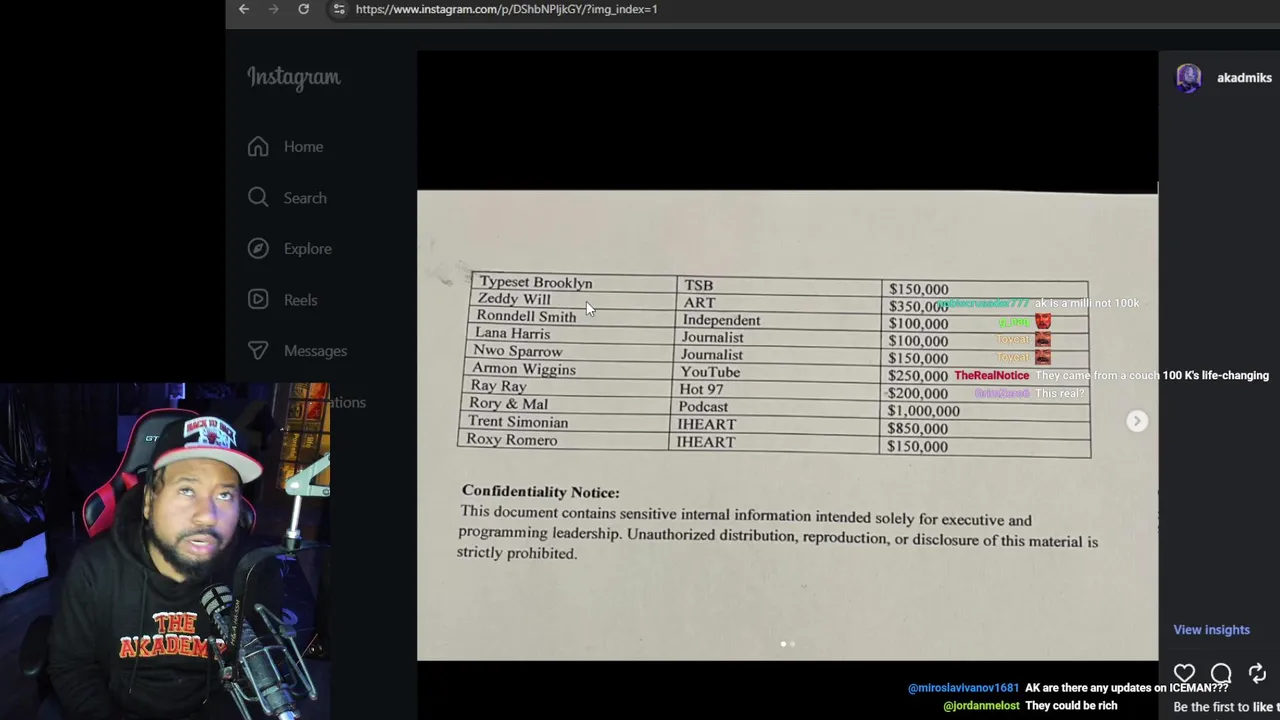Click 'Zeddy Will' table cell

pos(513,299)
